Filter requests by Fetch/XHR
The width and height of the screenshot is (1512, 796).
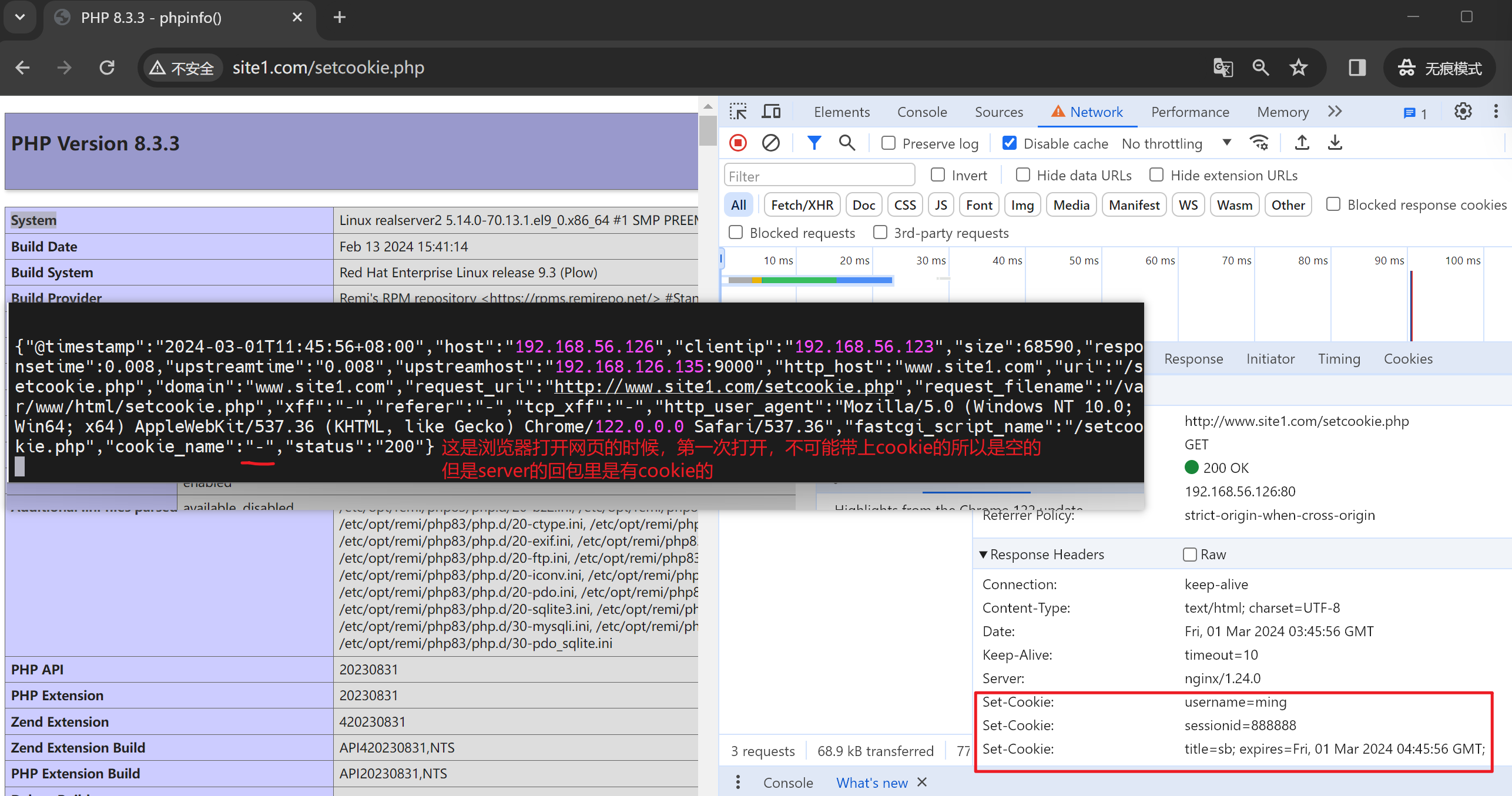point(802,205)
